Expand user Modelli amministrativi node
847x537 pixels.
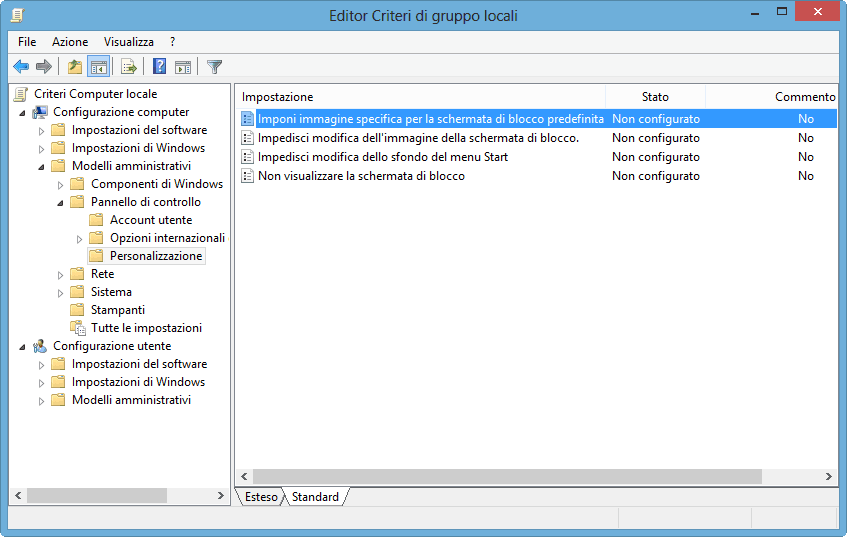[x=42, y=401]
